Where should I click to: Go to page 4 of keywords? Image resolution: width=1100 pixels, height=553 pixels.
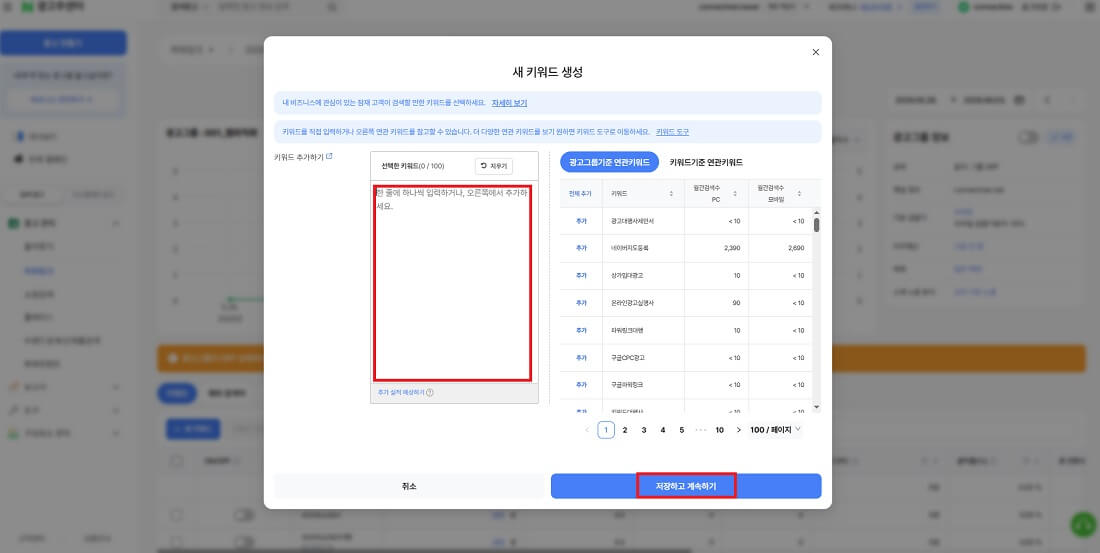[x=662, y=430]
